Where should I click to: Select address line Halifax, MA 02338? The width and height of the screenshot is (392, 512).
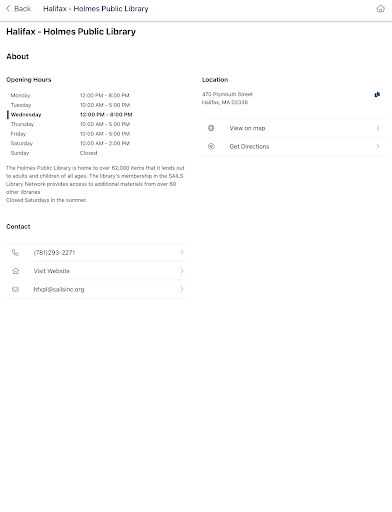[x=225, y=102]
